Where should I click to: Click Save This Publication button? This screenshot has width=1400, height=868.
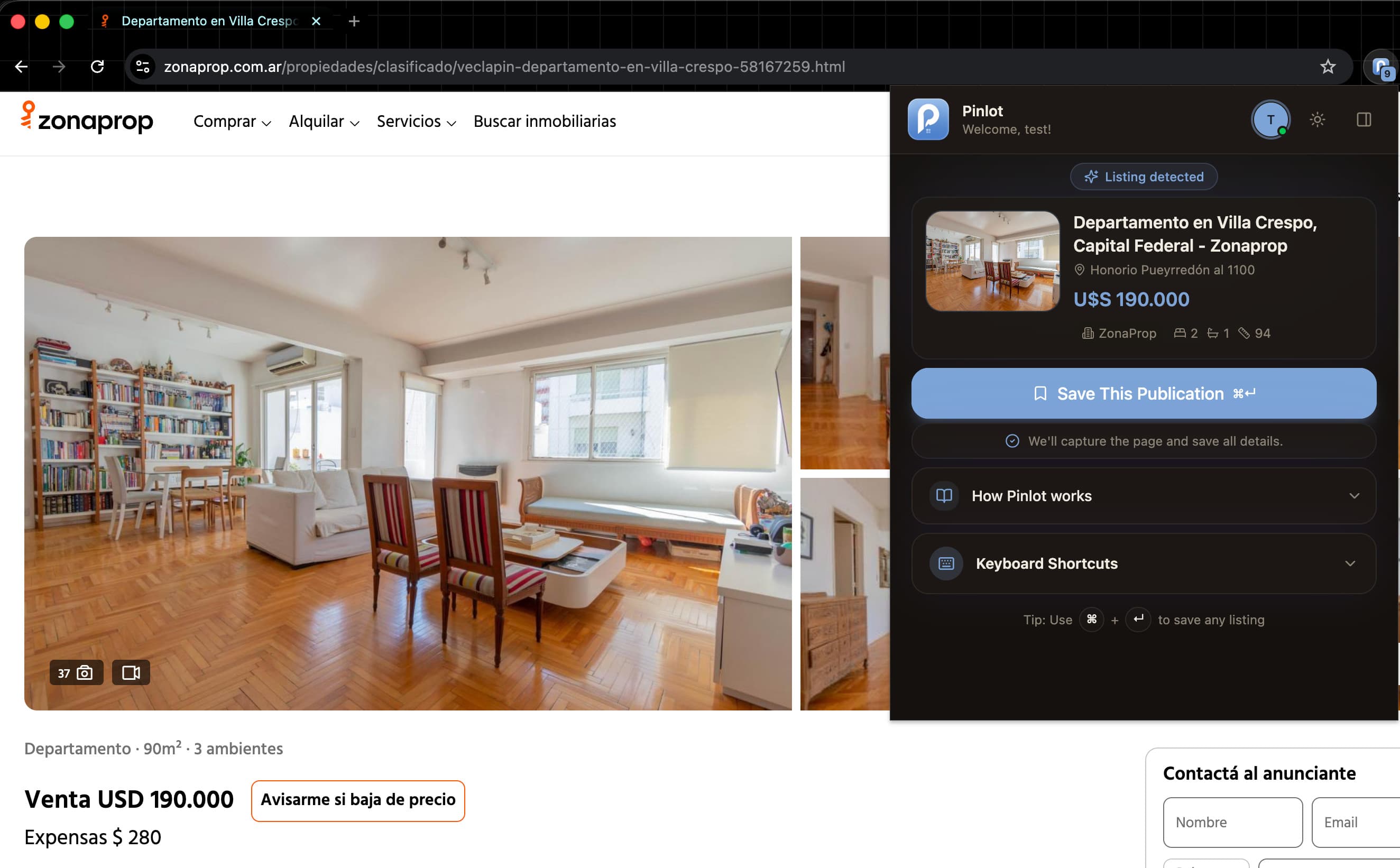tap(1144, 394)
